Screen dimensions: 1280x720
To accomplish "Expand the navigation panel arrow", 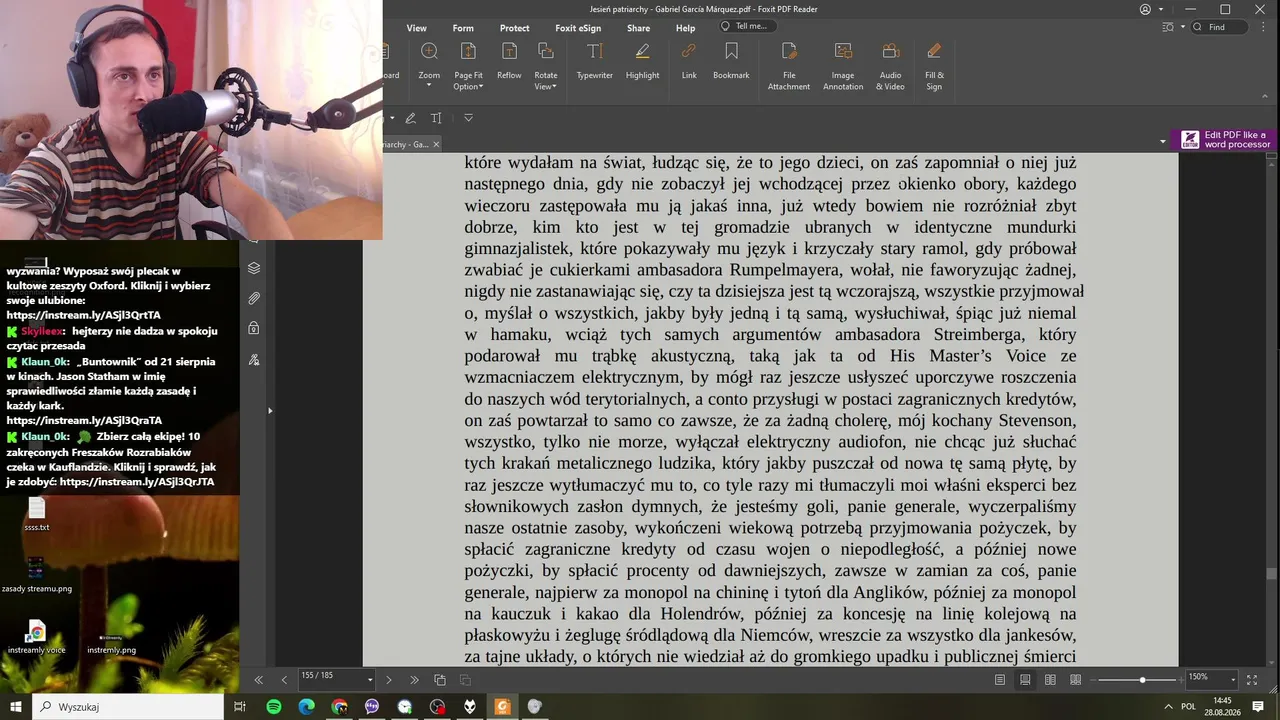I will 269,410.
